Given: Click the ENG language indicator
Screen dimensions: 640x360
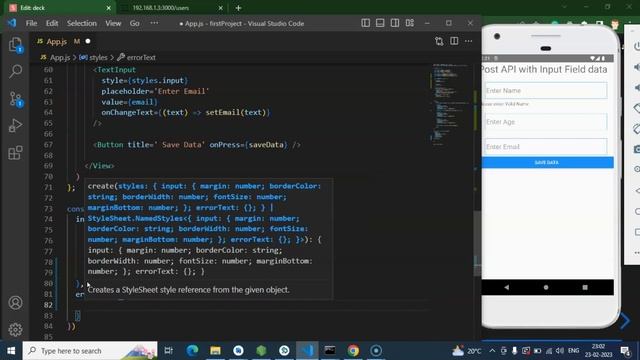Looking at the screenshot, I should coord(573,351).
